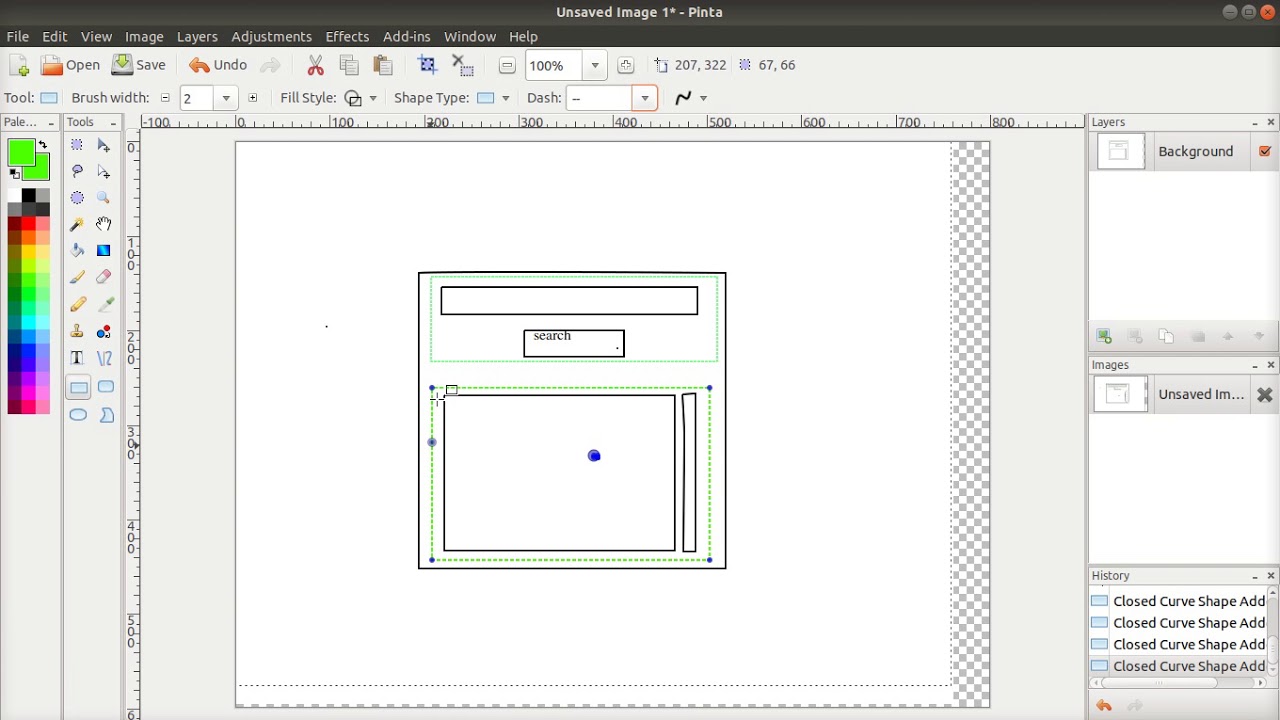This screenshot has width=1280, height=720.
Task: Open the Effects menu
Action: click(x=347, y=36)
